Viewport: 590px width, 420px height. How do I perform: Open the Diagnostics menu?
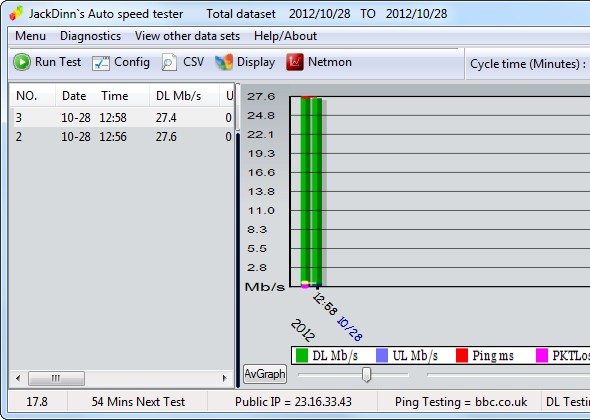click(x=90, y=36)
